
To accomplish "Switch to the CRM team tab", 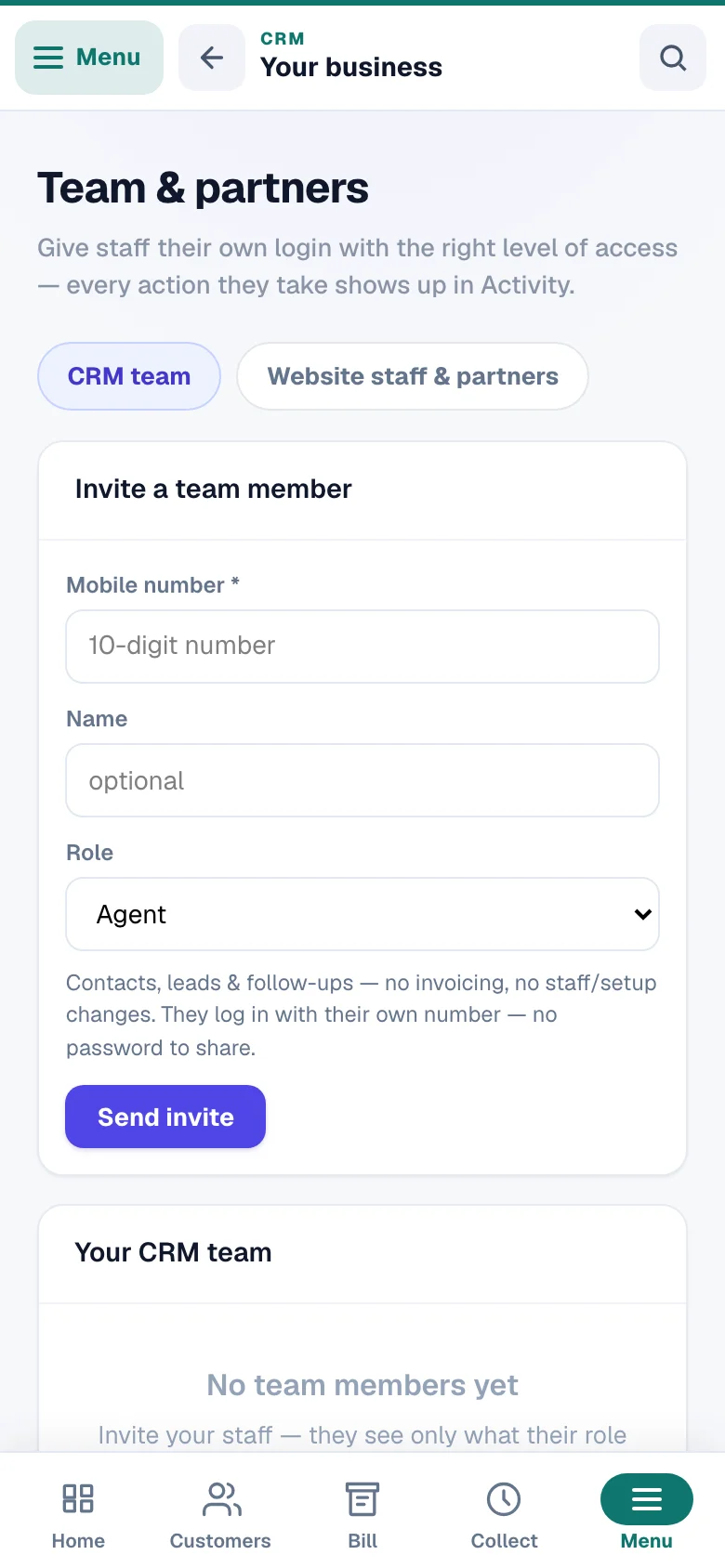I will click(x=129, y=376).
